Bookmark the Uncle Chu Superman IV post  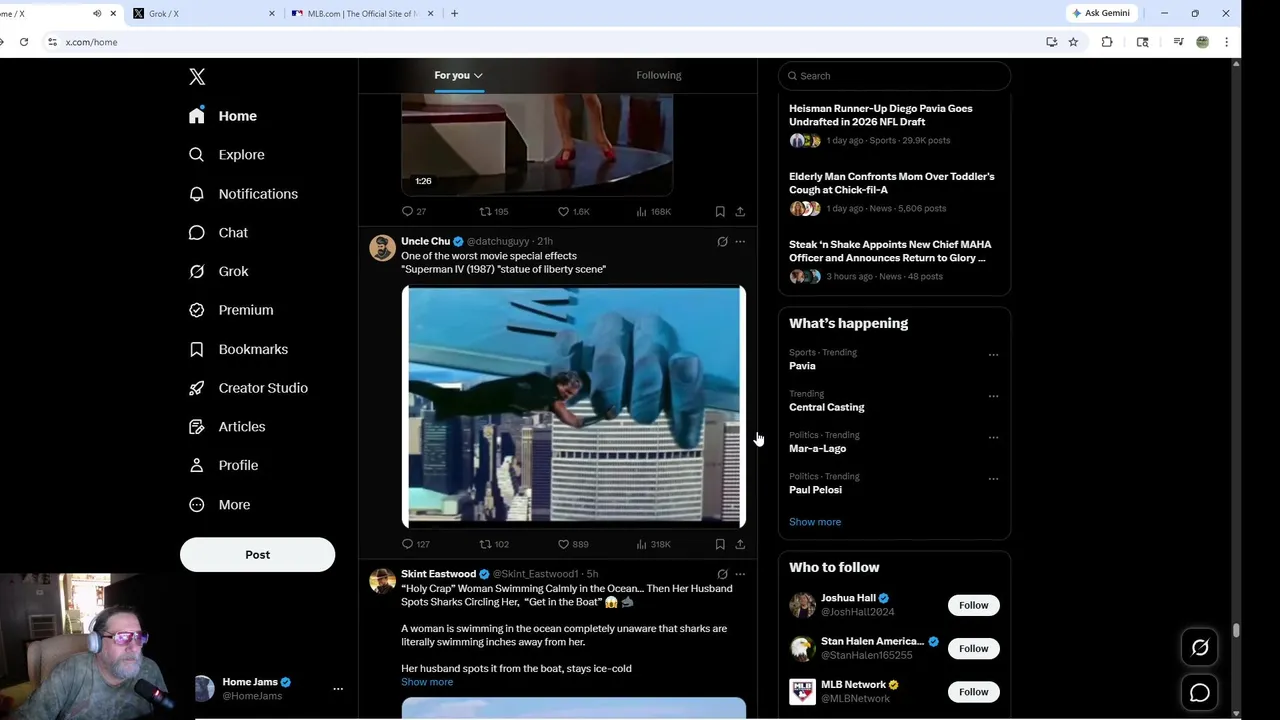coord(720,544)
